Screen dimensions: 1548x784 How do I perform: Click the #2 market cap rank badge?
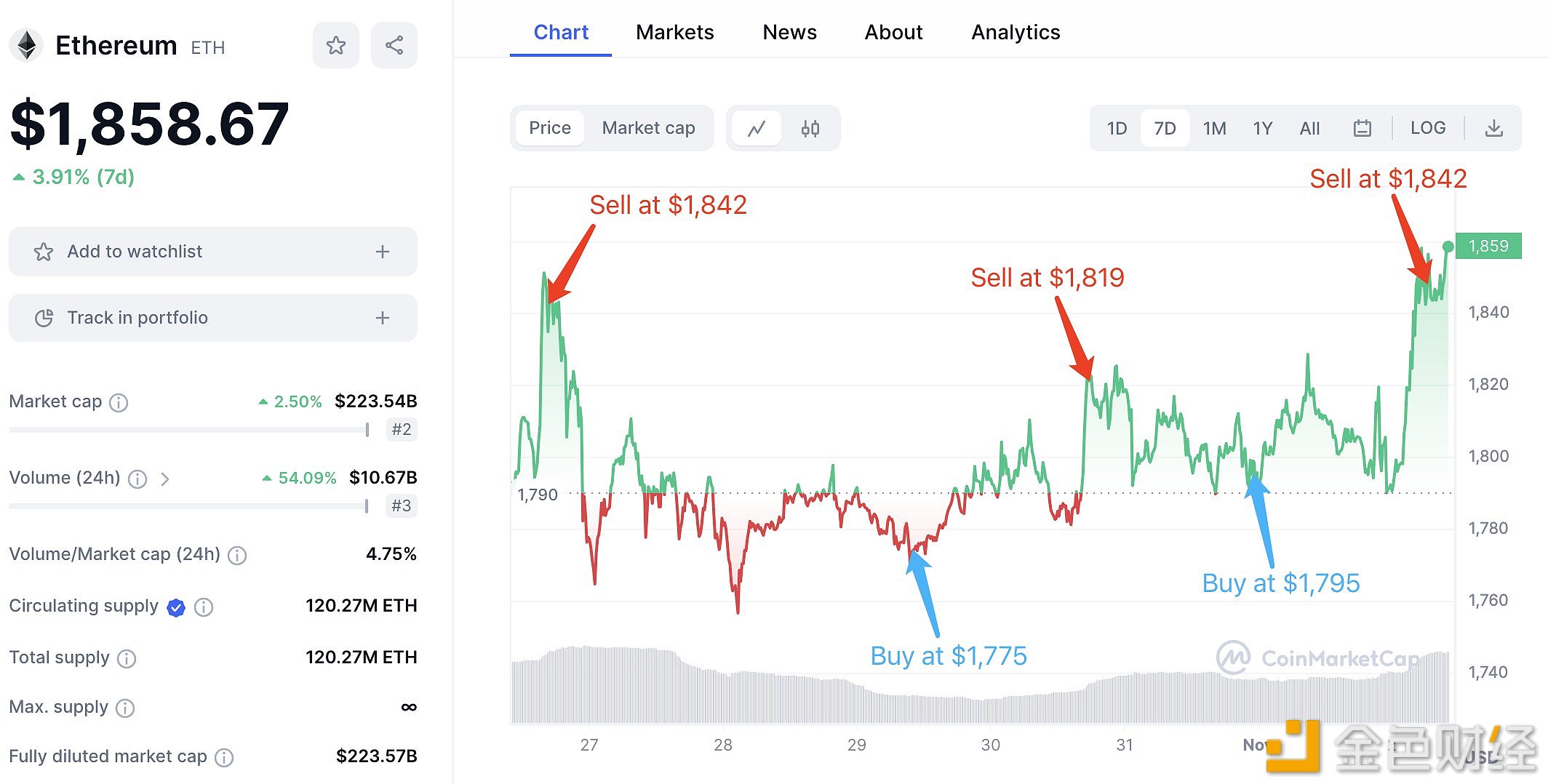(x=401, y=429)
